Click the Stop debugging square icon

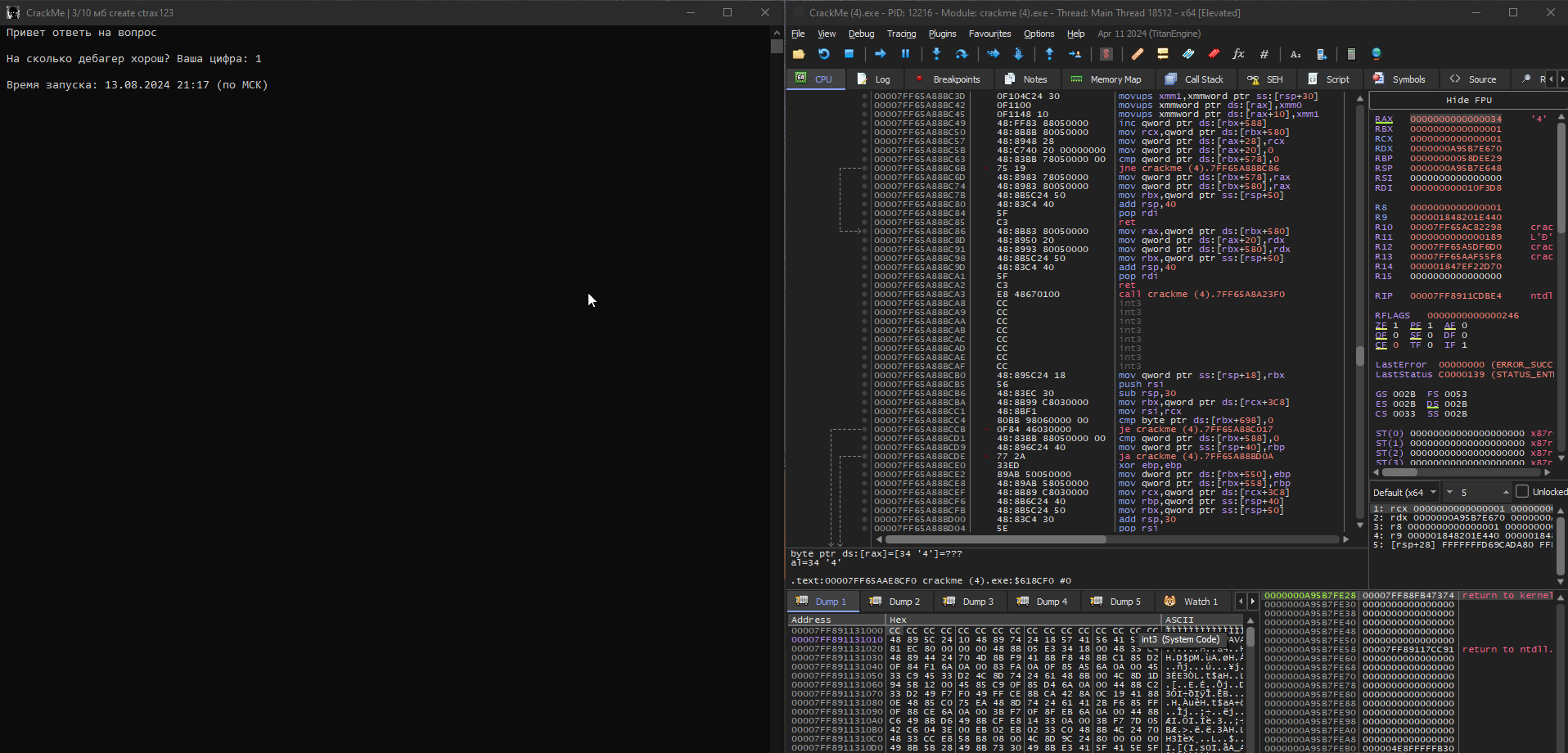(x=849, y=54)
